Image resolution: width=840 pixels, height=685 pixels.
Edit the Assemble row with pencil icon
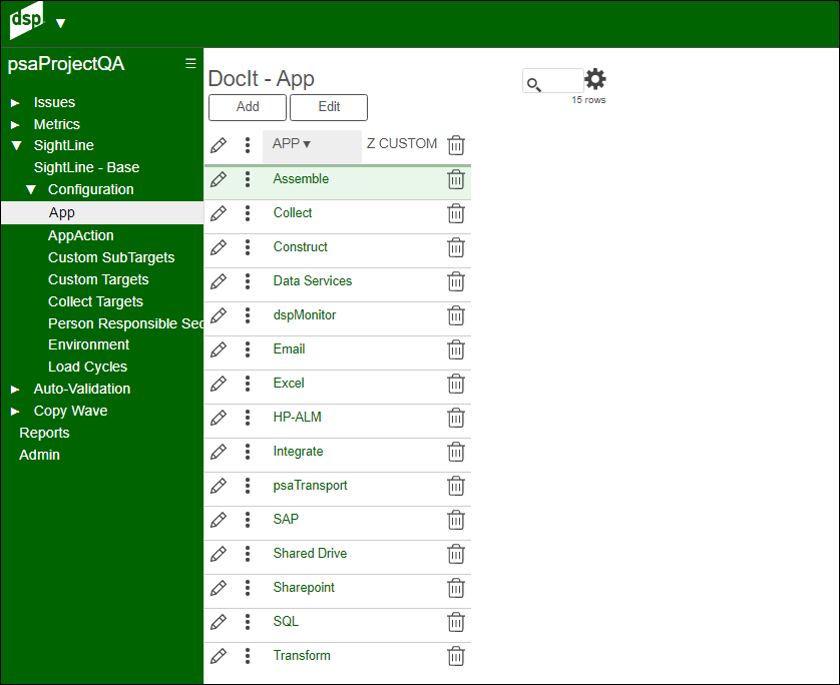pyautogui.click(x=218, y=179)
